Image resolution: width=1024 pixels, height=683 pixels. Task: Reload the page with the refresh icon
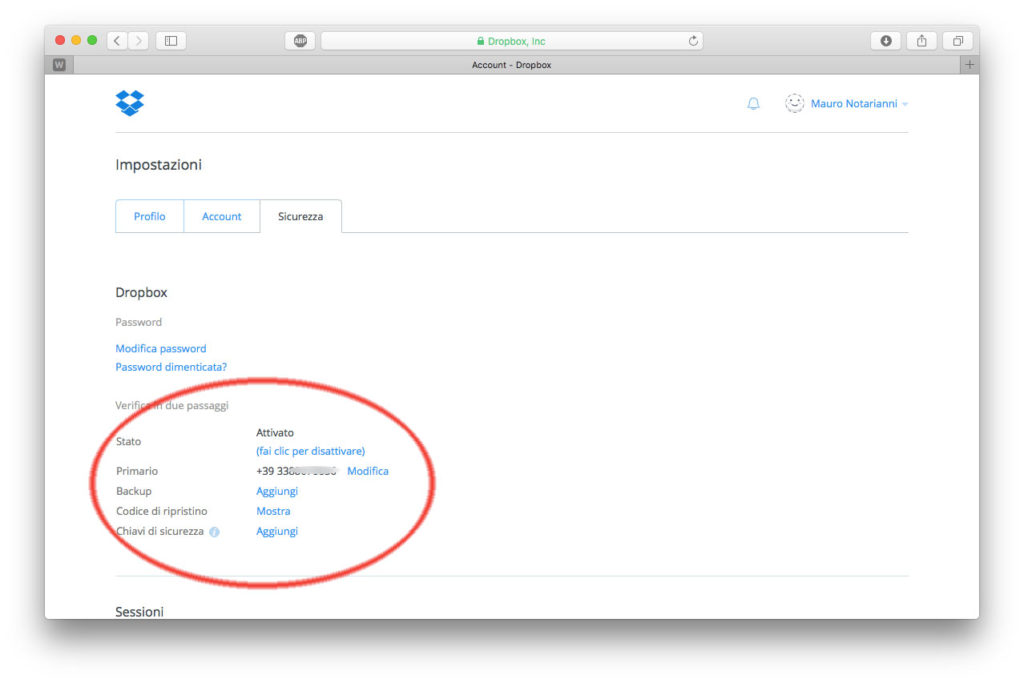click(693, 40)
